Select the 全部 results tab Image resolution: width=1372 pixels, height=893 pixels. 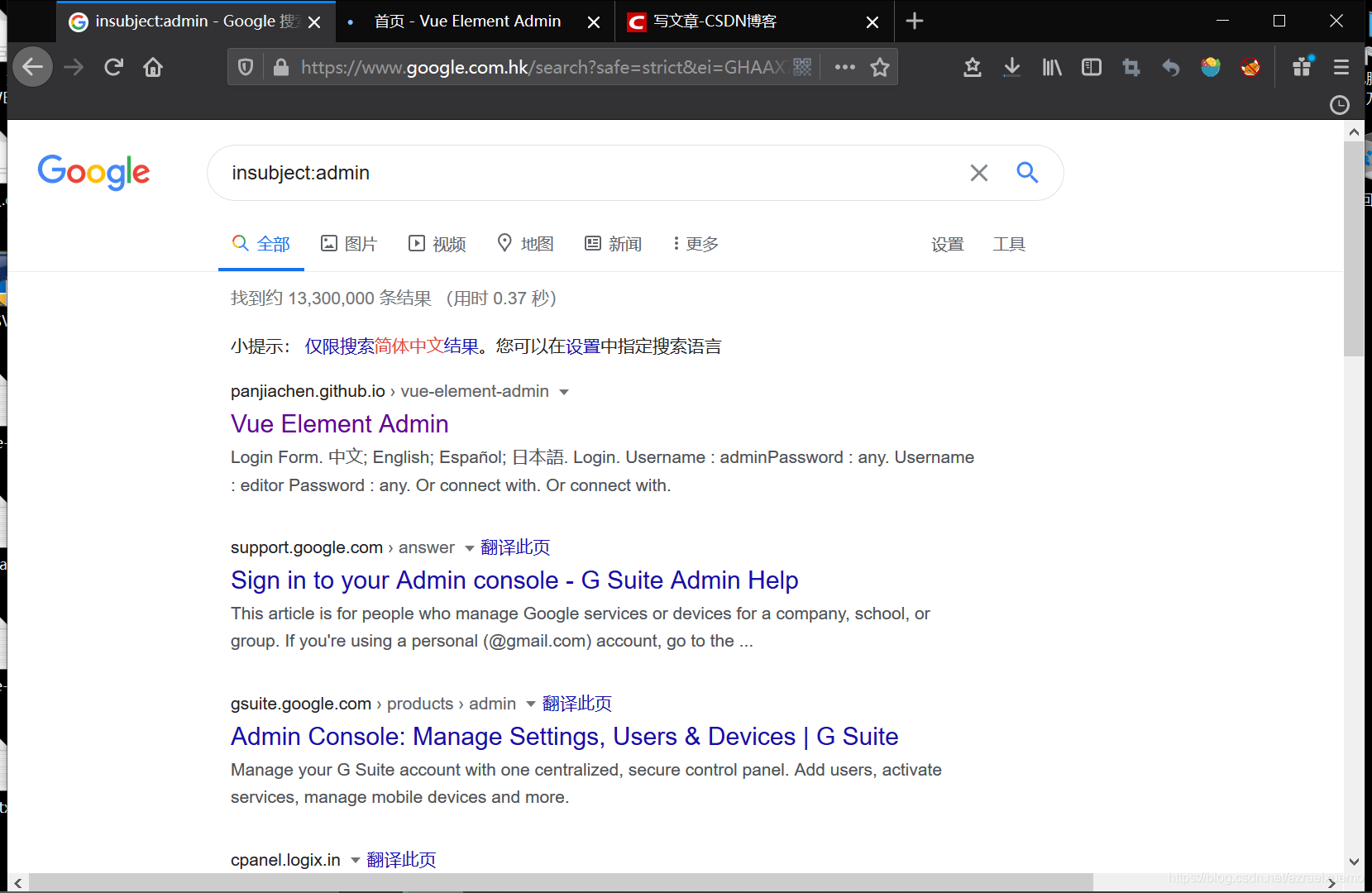point(261,244)
